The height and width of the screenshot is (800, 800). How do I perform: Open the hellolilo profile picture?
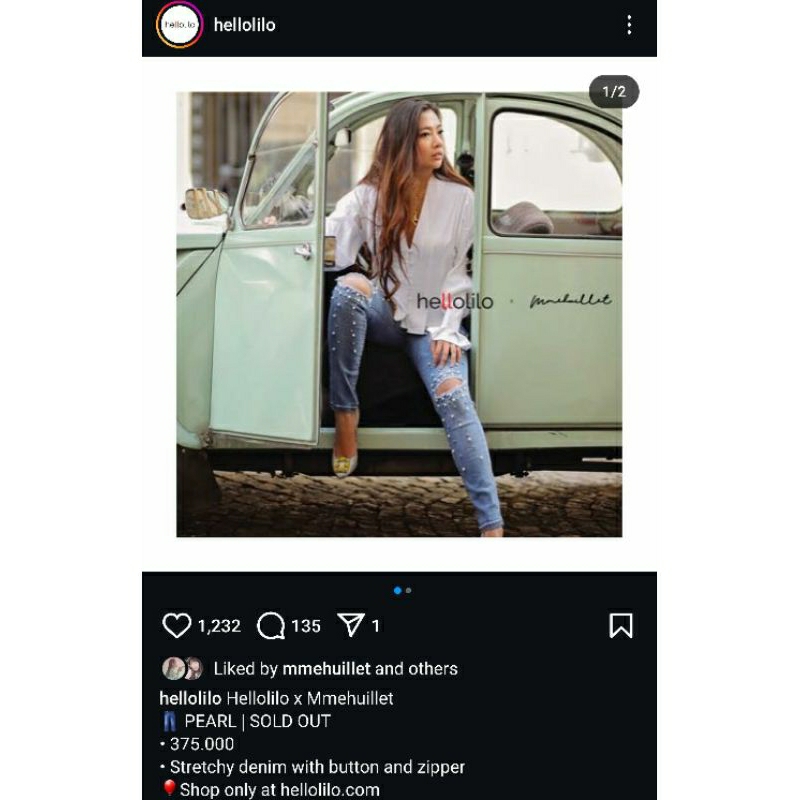[180, 25]
